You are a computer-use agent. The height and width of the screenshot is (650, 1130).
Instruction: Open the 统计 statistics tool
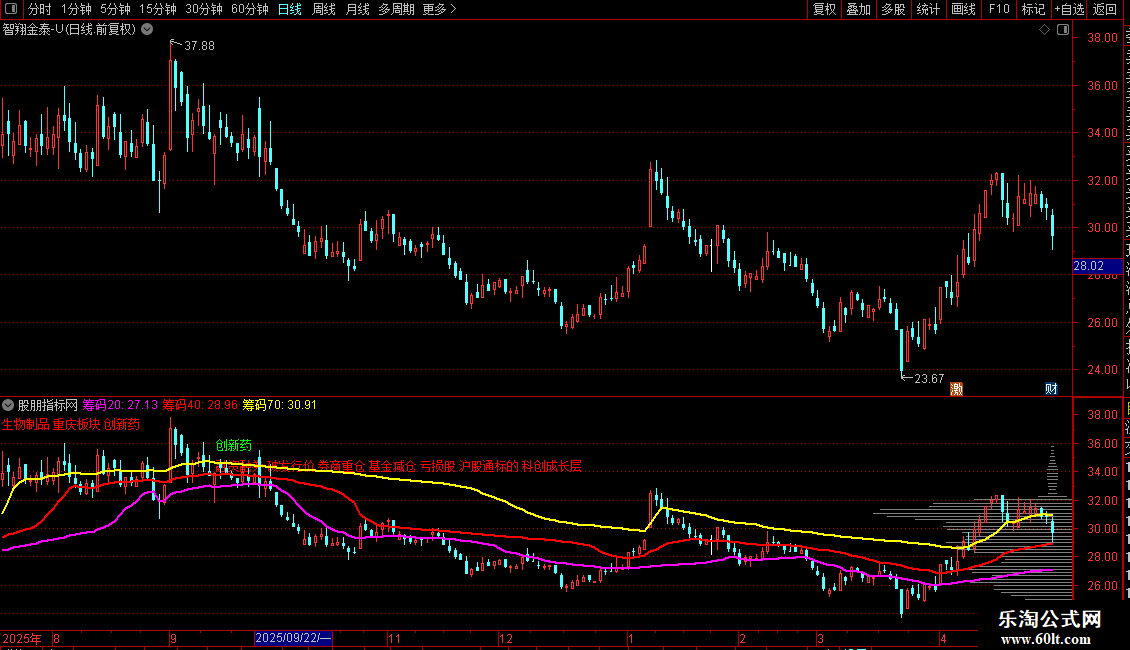[x=928, y=9]
